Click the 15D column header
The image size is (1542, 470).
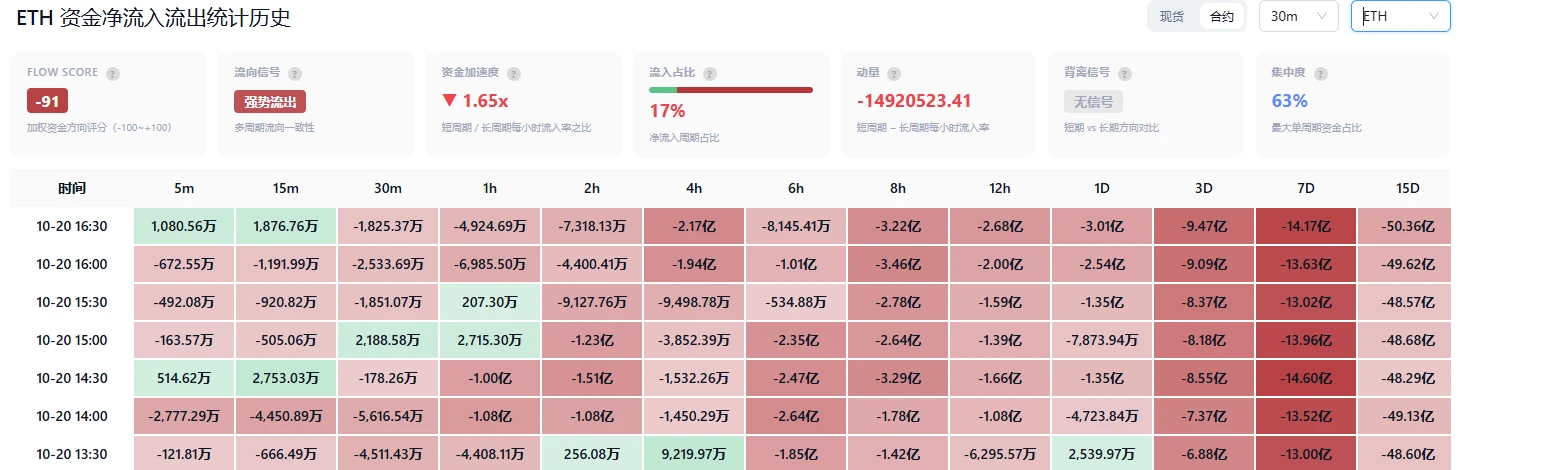pyautogui.click(x=1408, y=188)
